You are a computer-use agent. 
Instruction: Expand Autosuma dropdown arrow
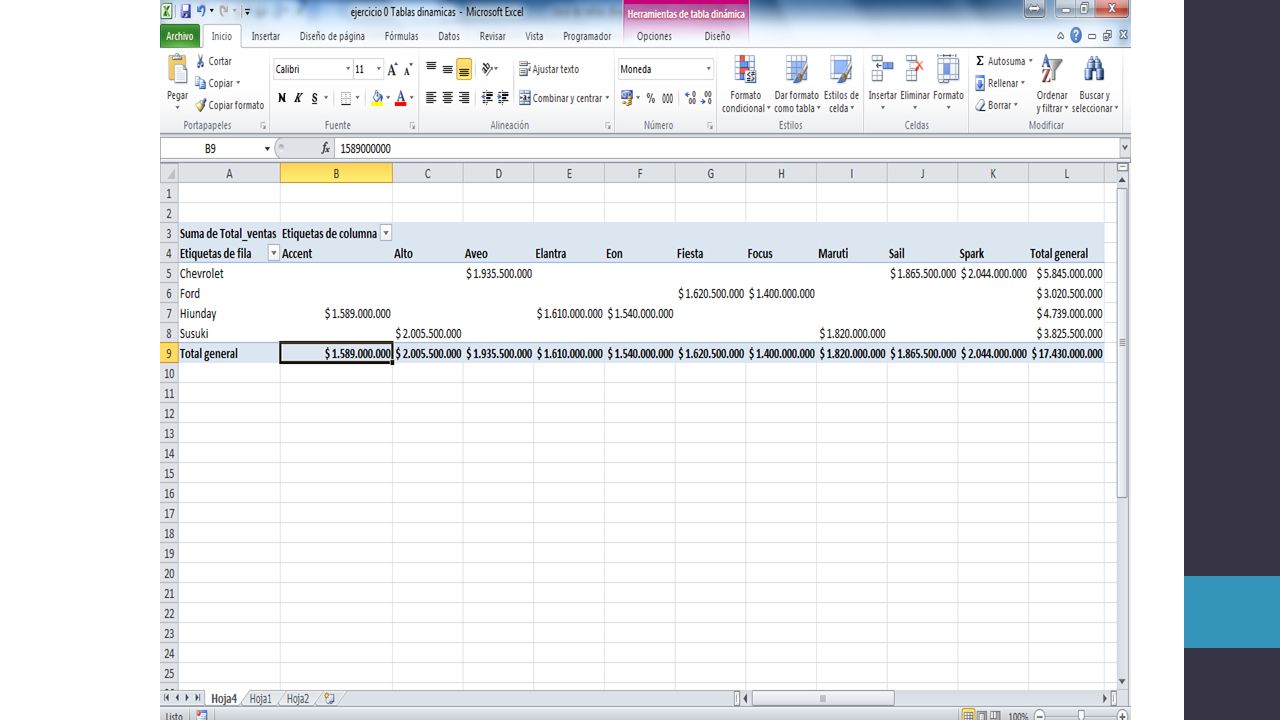pos(1029,61)
